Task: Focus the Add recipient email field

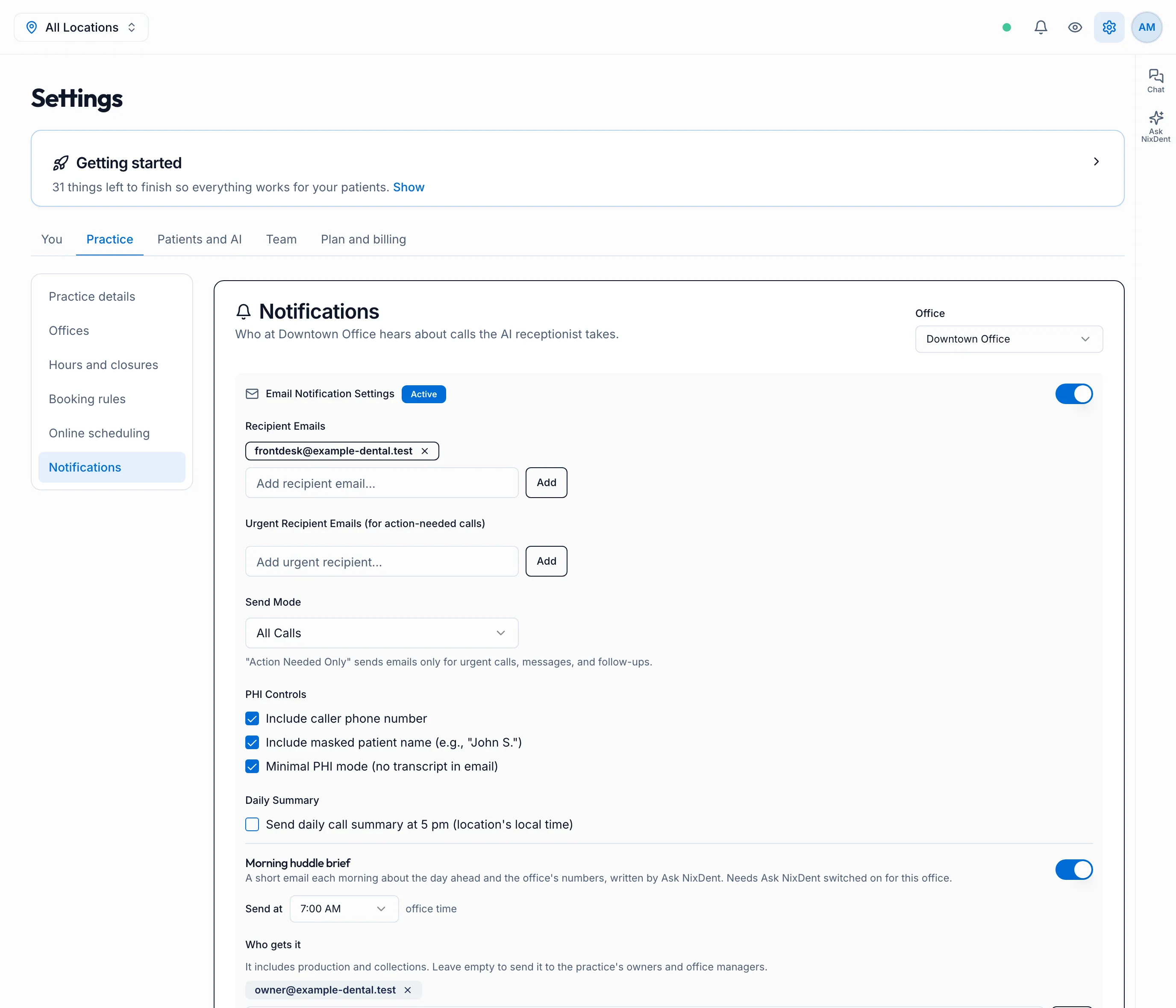Action: (382, 483)
